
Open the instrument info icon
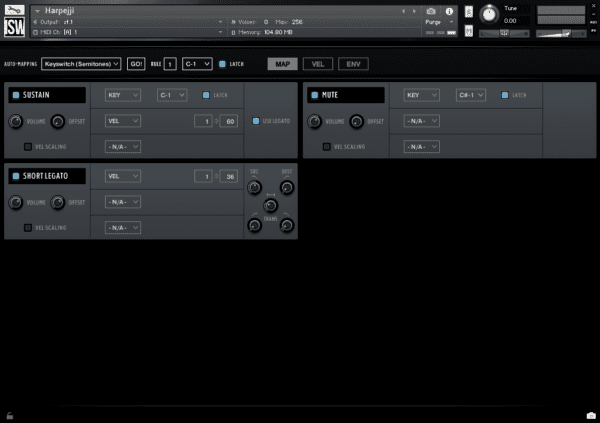coord(449,11)
